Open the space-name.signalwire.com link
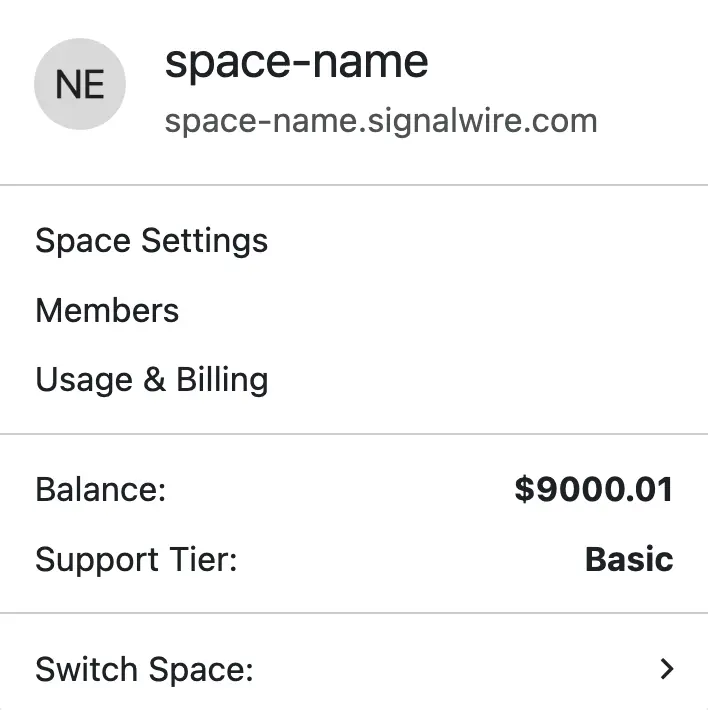 click(380, 121)
